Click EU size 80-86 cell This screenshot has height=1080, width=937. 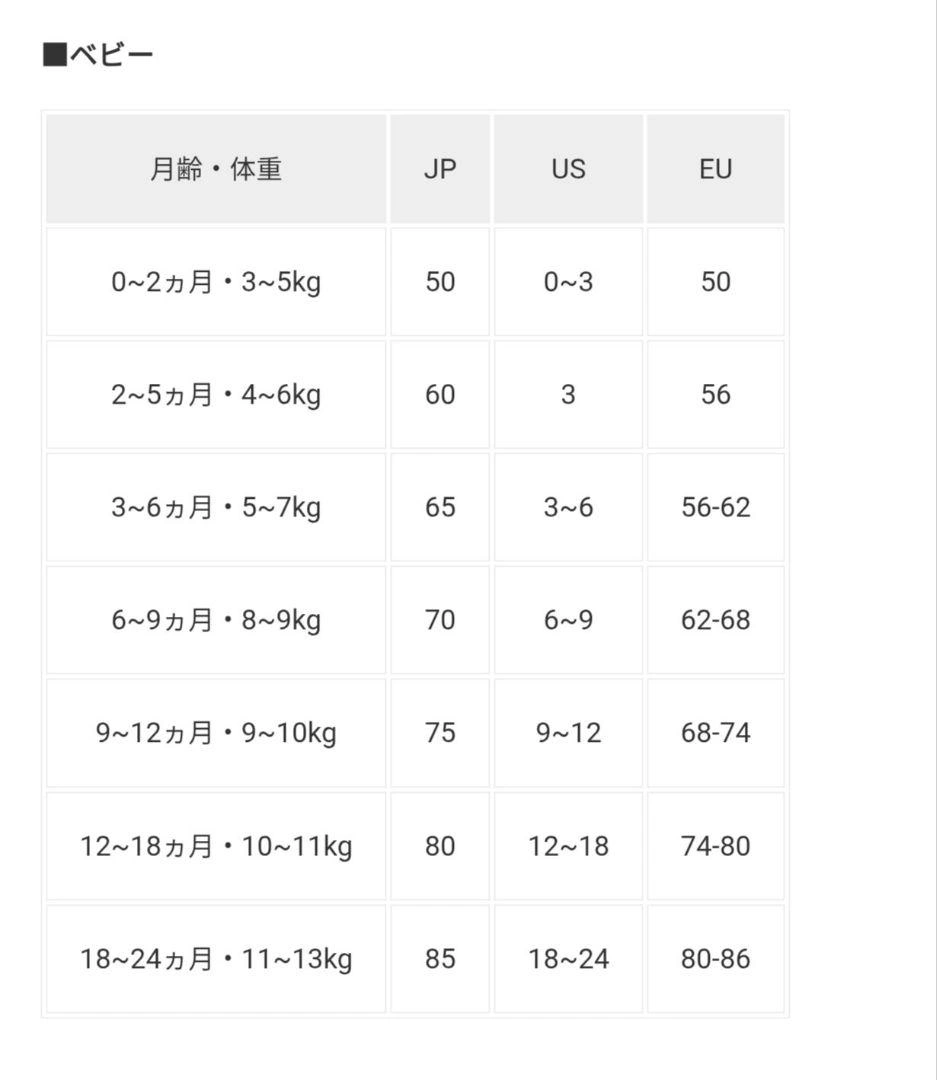click(x=716, y=960)
